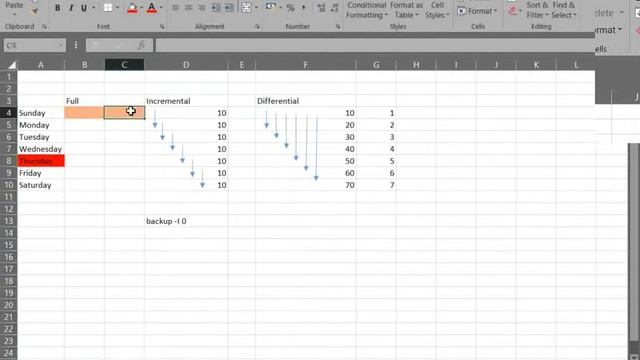
Task: Toggle underline formatting
Action: 84,8
